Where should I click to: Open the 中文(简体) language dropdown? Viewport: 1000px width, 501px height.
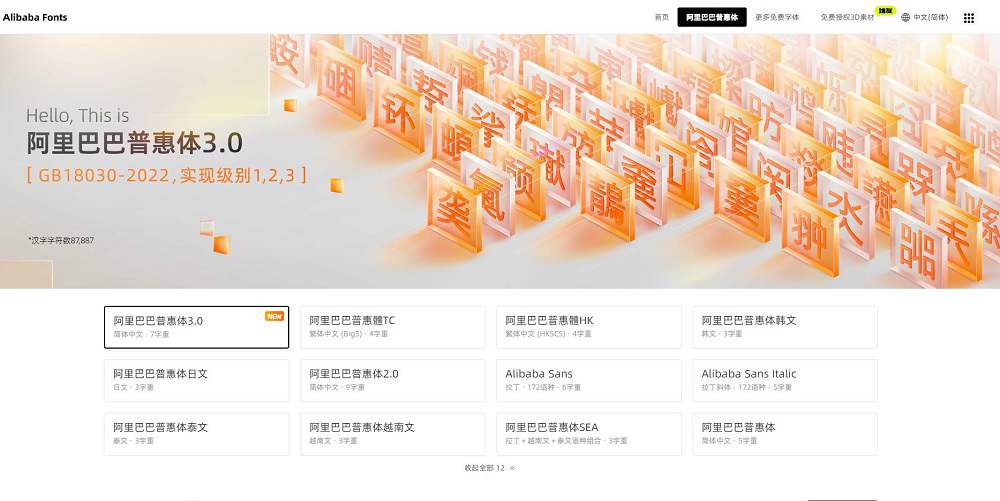[x=929, y=17]
